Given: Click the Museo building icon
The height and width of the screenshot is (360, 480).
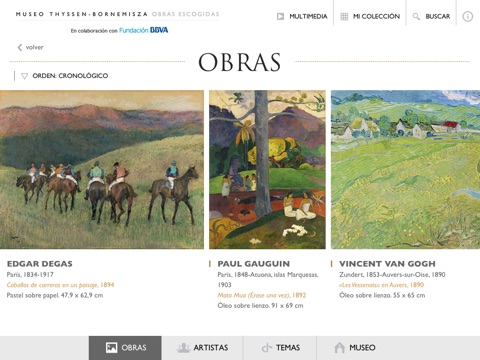Looking at the screenshot, I should click(340, 348).
